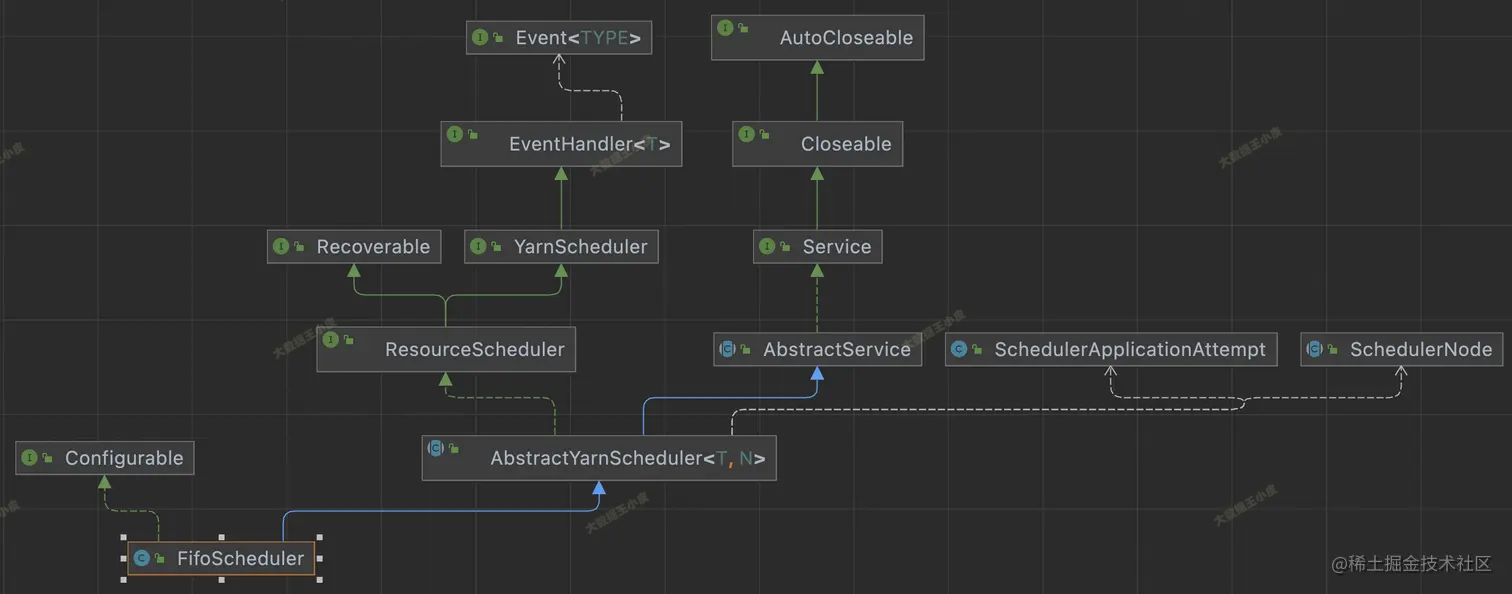The width and height of the screenshot is (1512, 594).
Task: Click interface icon on Service node
Action: pos(767,246)
